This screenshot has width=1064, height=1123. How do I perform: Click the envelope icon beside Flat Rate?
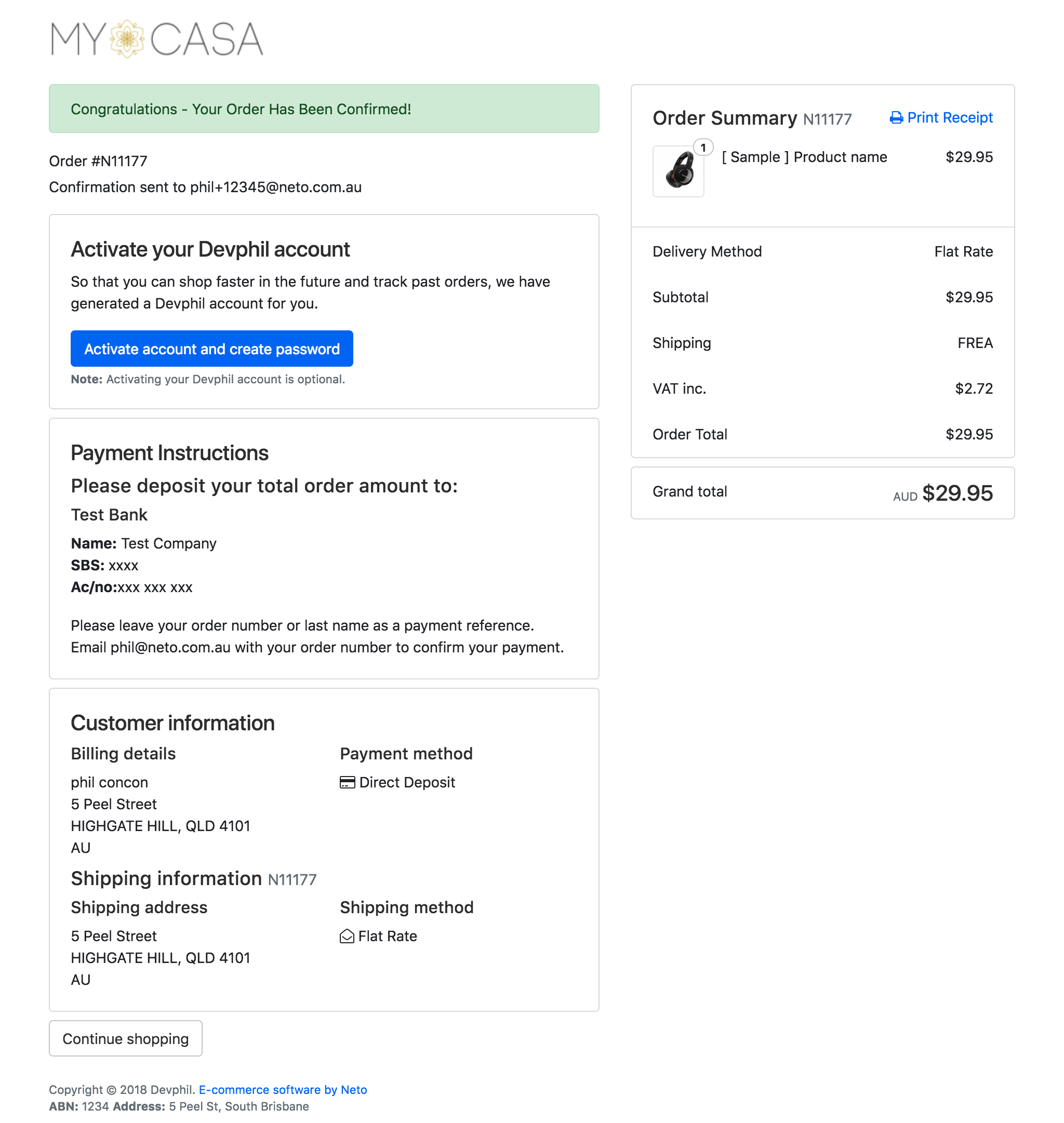[x=347, y=936]
